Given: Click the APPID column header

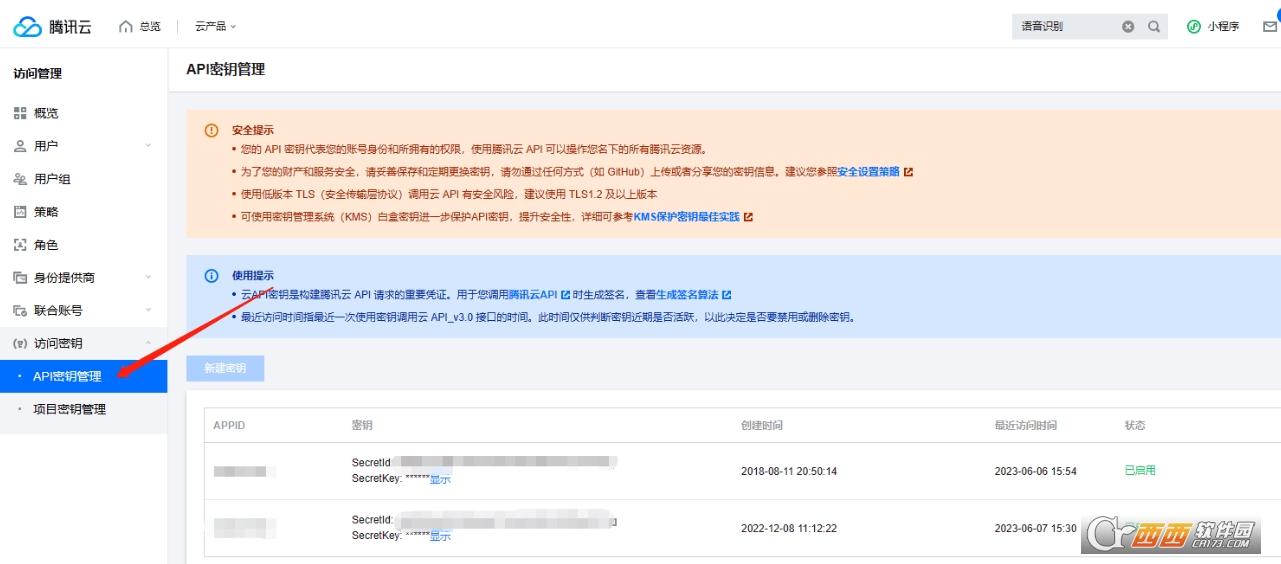Looking at the screenshot, I should click(x=229, y=425).
